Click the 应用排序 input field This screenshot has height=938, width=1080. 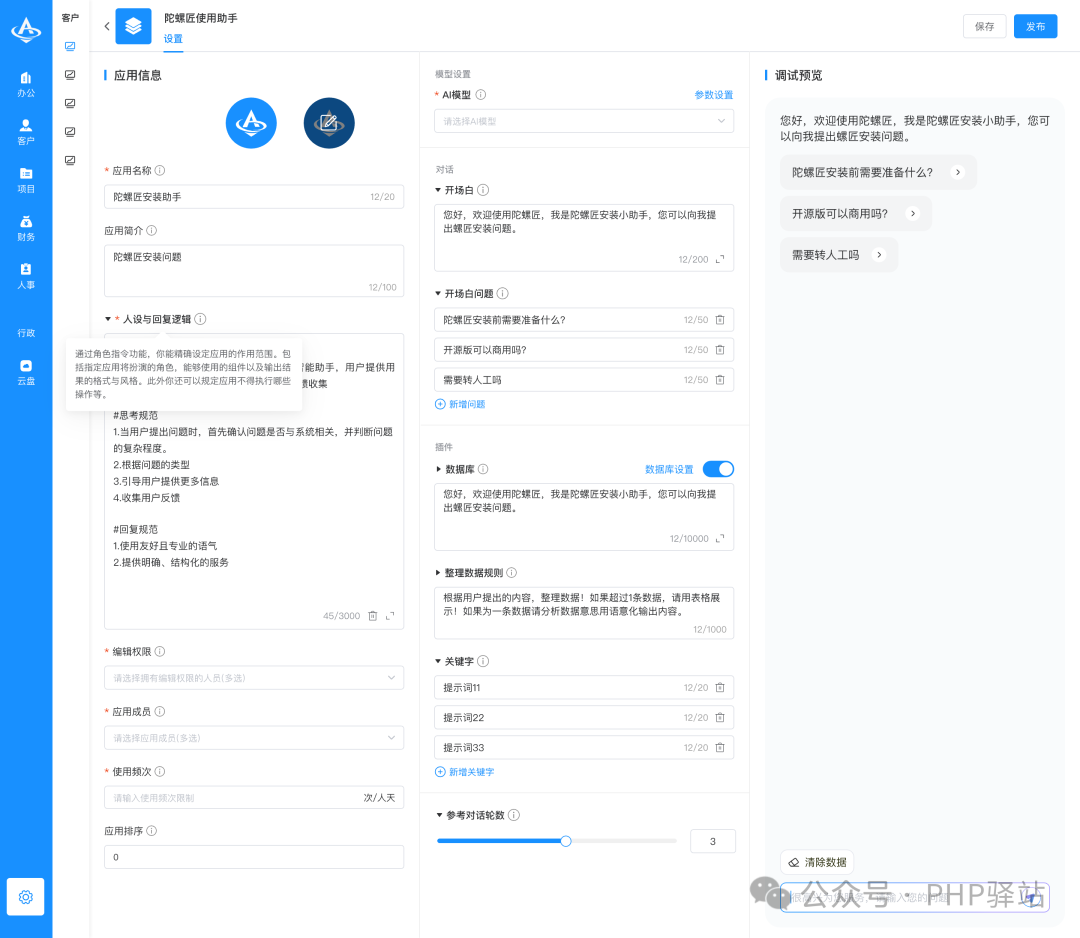tap(254, 857)
